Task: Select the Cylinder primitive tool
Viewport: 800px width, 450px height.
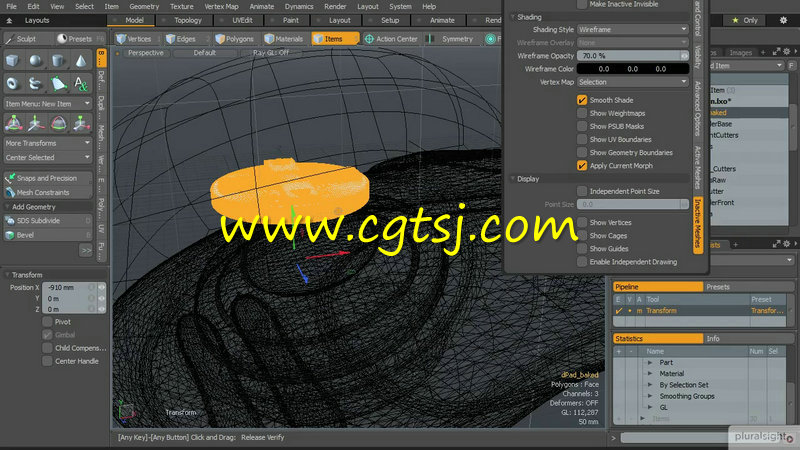Action: 58,61
